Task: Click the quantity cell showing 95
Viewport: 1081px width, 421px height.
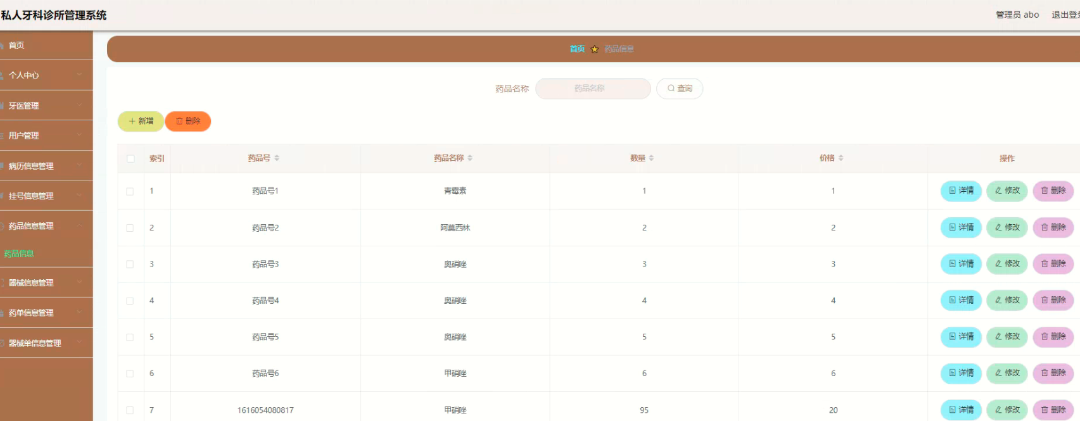Action: coord(644,410)
